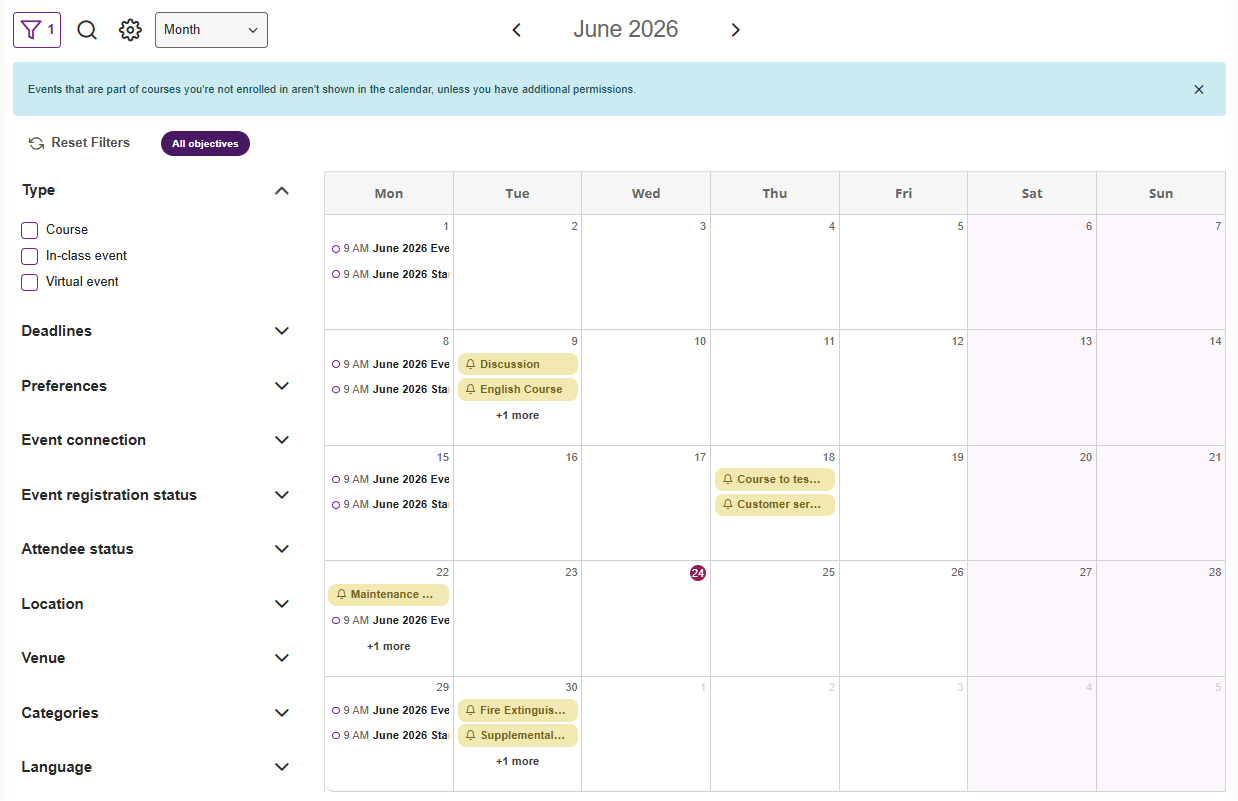Select day number 26
Image resolution: width=1238 pixels, height=801 pixels.
pos(957,572)
